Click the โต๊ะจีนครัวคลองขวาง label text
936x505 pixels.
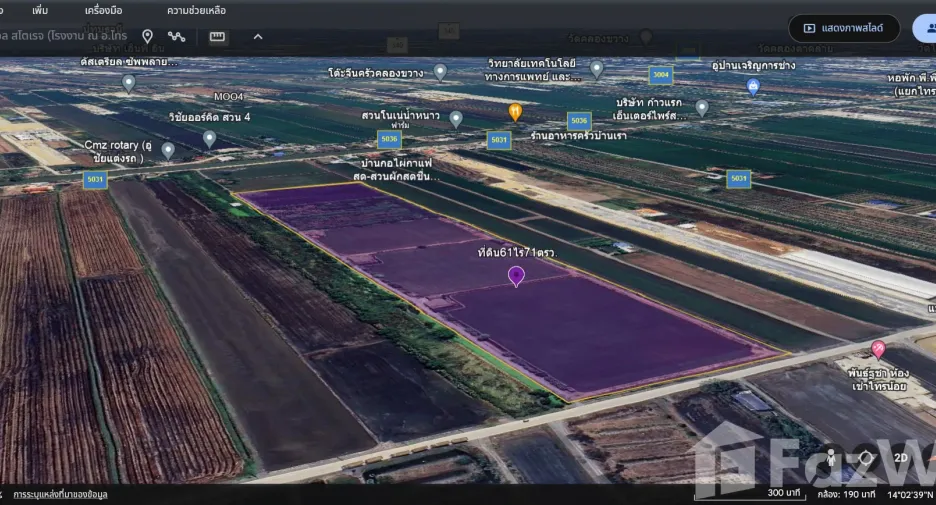(375, 73)
